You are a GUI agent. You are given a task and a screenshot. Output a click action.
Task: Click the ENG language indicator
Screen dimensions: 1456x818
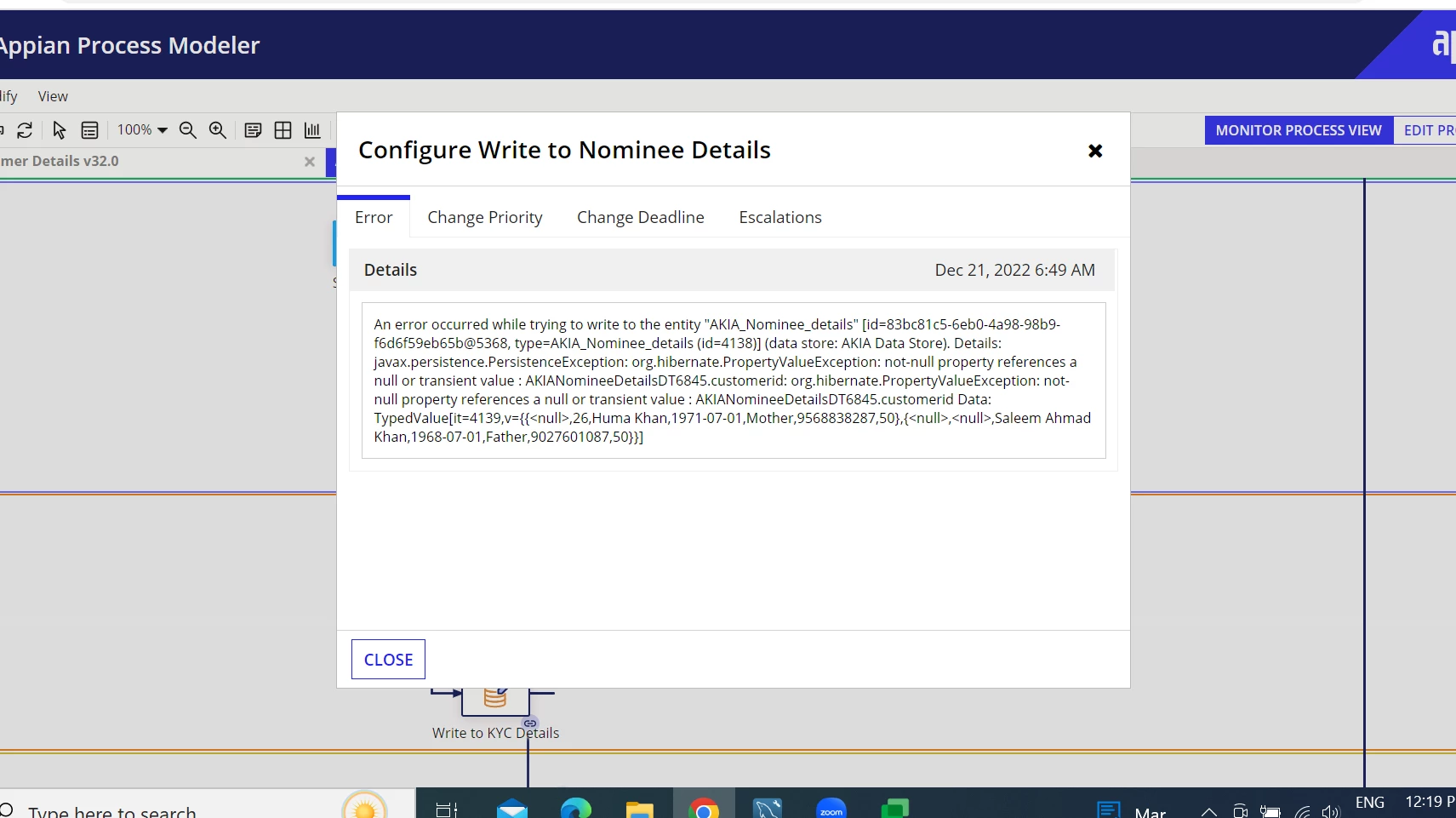(x=1370, y=803)
